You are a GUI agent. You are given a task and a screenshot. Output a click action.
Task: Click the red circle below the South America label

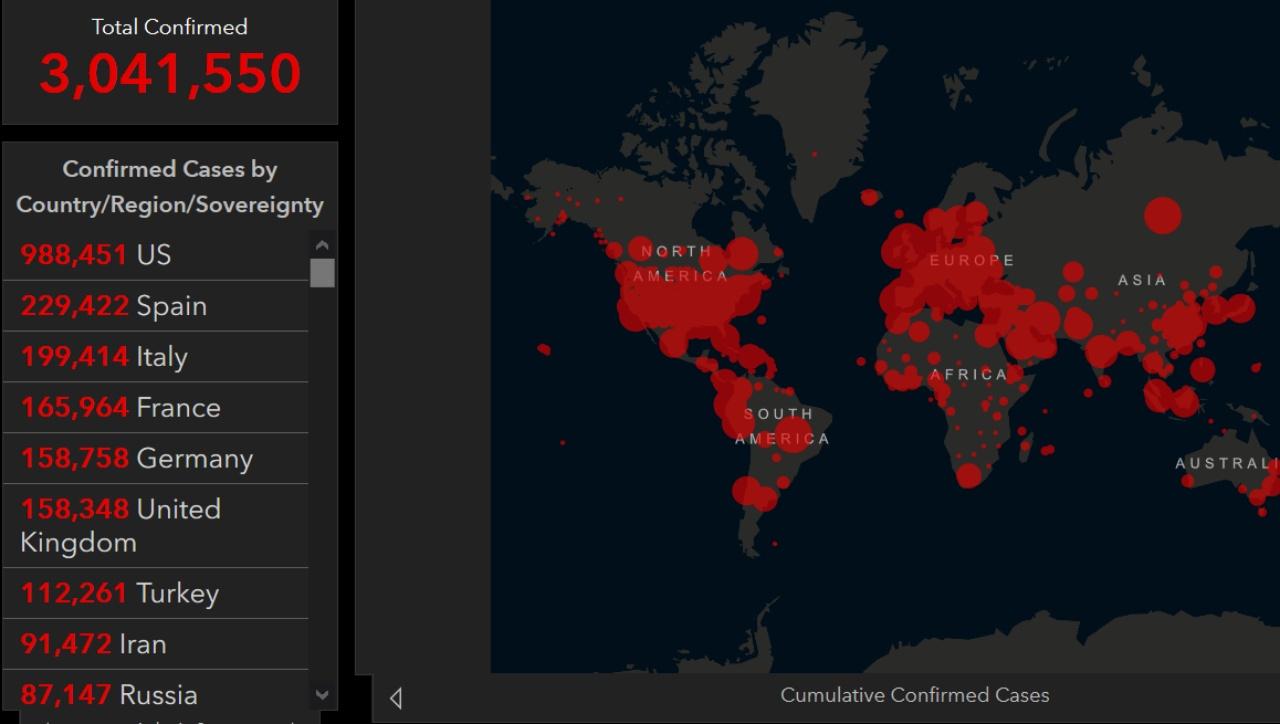[793, 436]
